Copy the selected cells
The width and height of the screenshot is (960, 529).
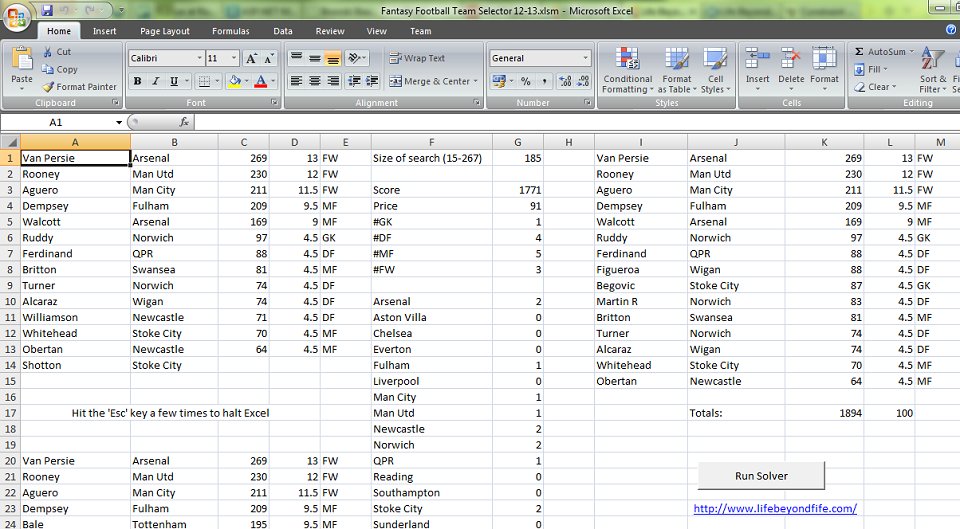(59, 69)
